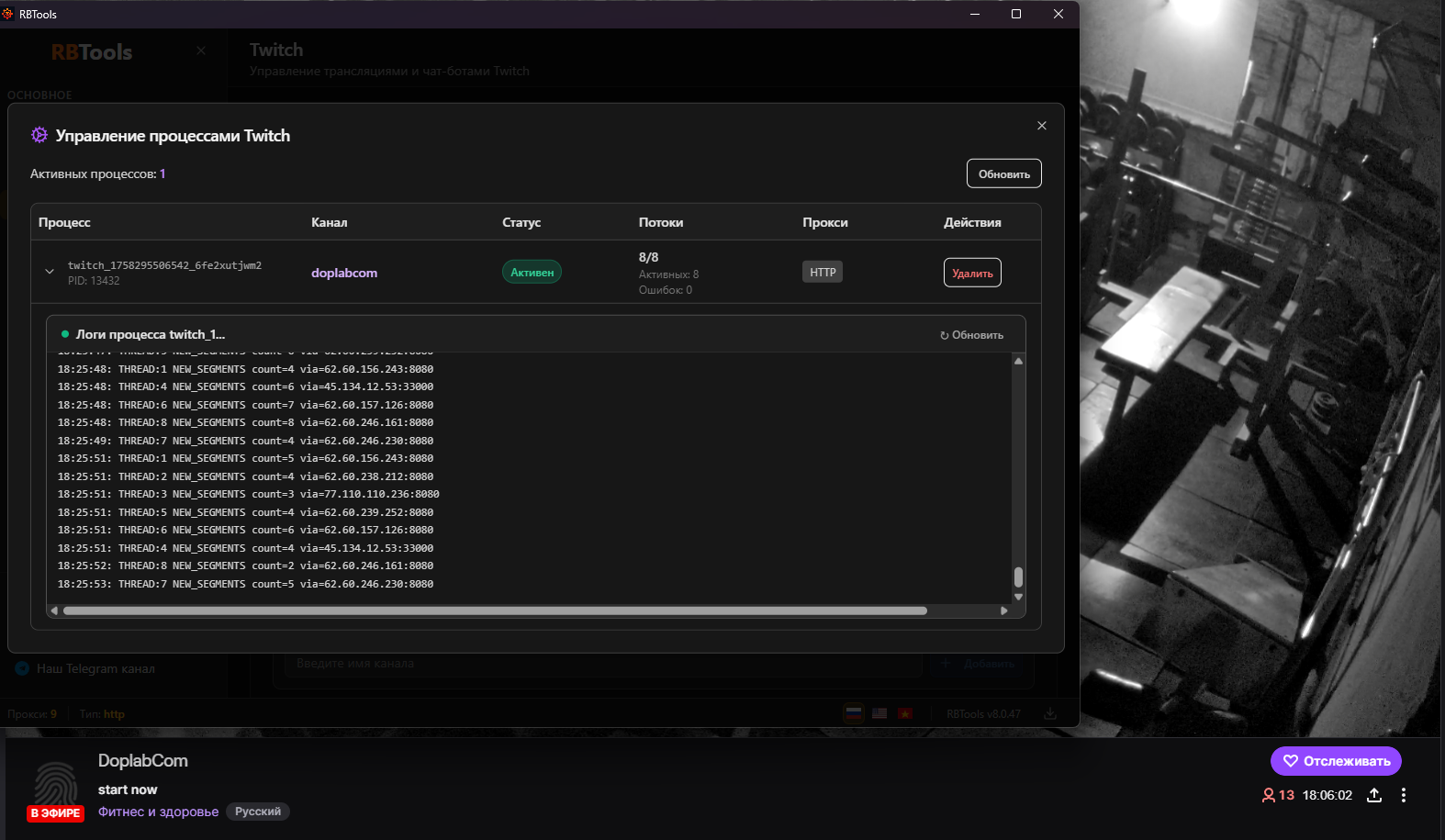Open the three-dot stream options menu

[1403, 795]
